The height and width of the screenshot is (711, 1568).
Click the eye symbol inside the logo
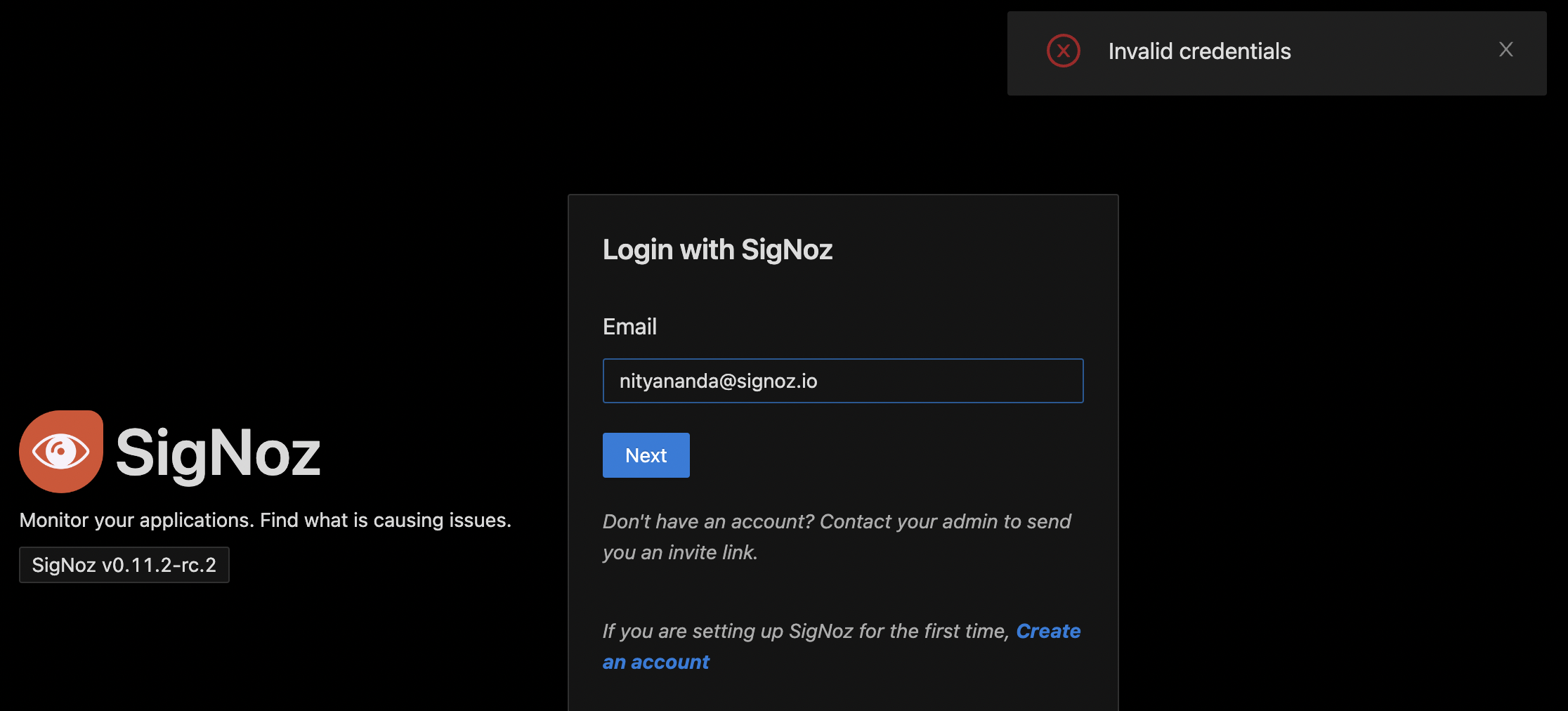[x=60, y=452]
